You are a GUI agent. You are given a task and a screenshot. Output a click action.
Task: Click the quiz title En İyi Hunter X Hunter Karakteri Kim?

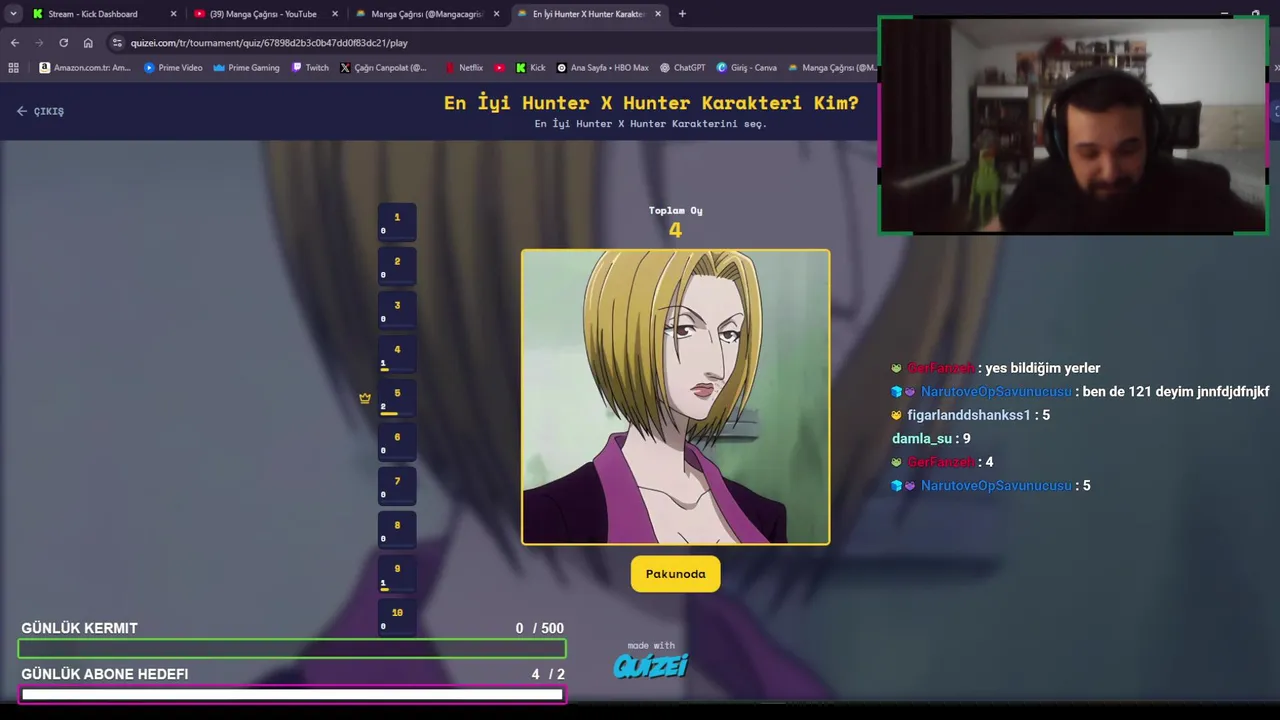tap(651, 103)
